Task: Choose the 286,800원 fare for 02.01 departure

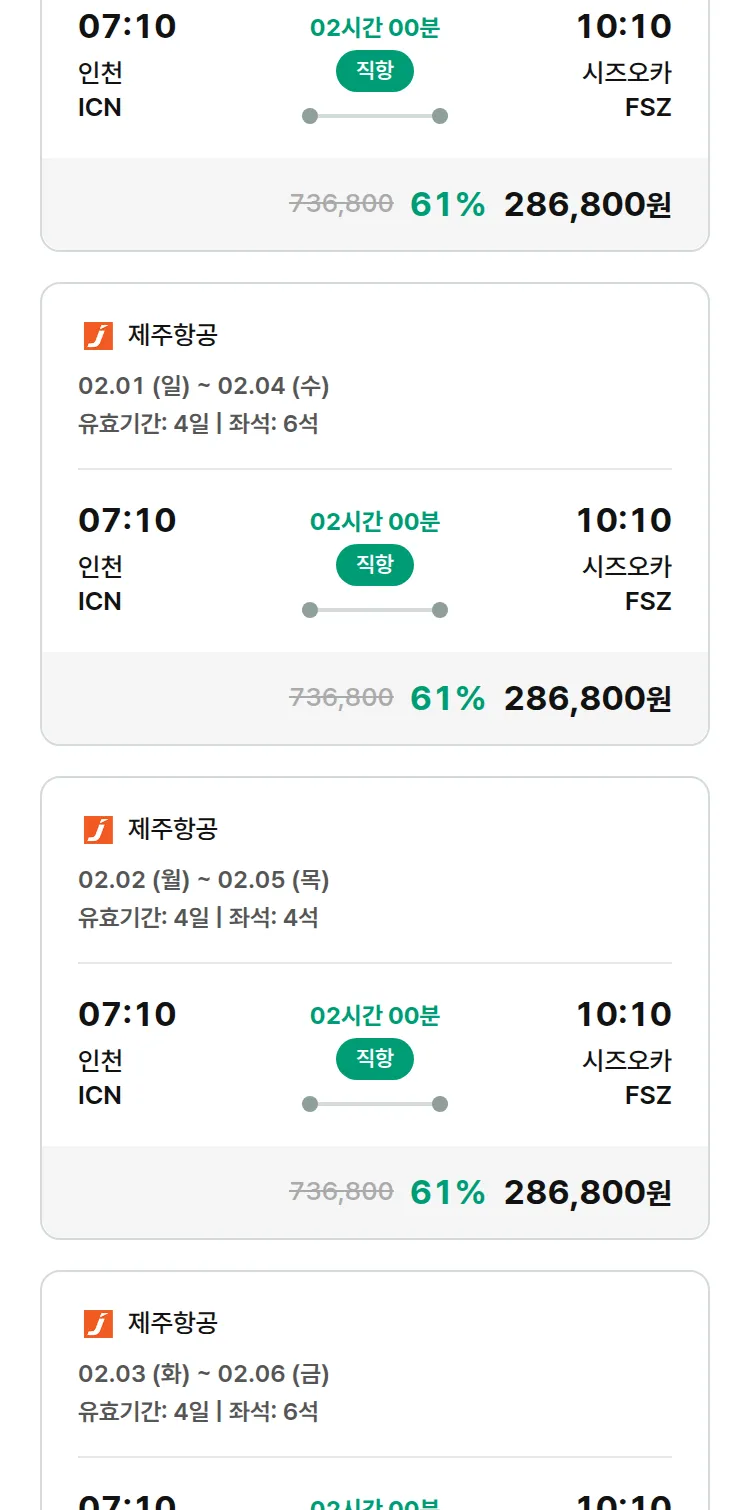Action: (x=587, y=699)
